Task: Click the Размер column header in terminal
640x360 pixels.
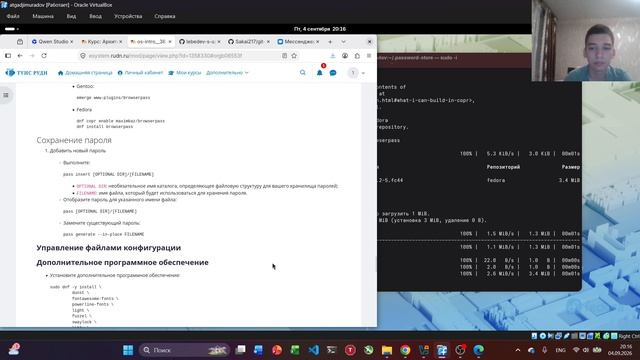Action: pyautogui.click(x=571, y=167)
